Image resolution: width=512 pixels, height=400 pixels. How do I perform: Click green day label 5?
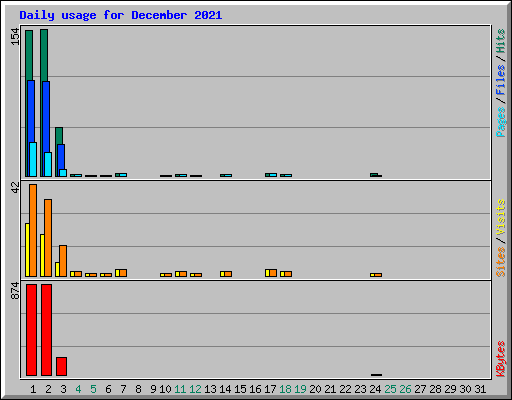point(93,389)
